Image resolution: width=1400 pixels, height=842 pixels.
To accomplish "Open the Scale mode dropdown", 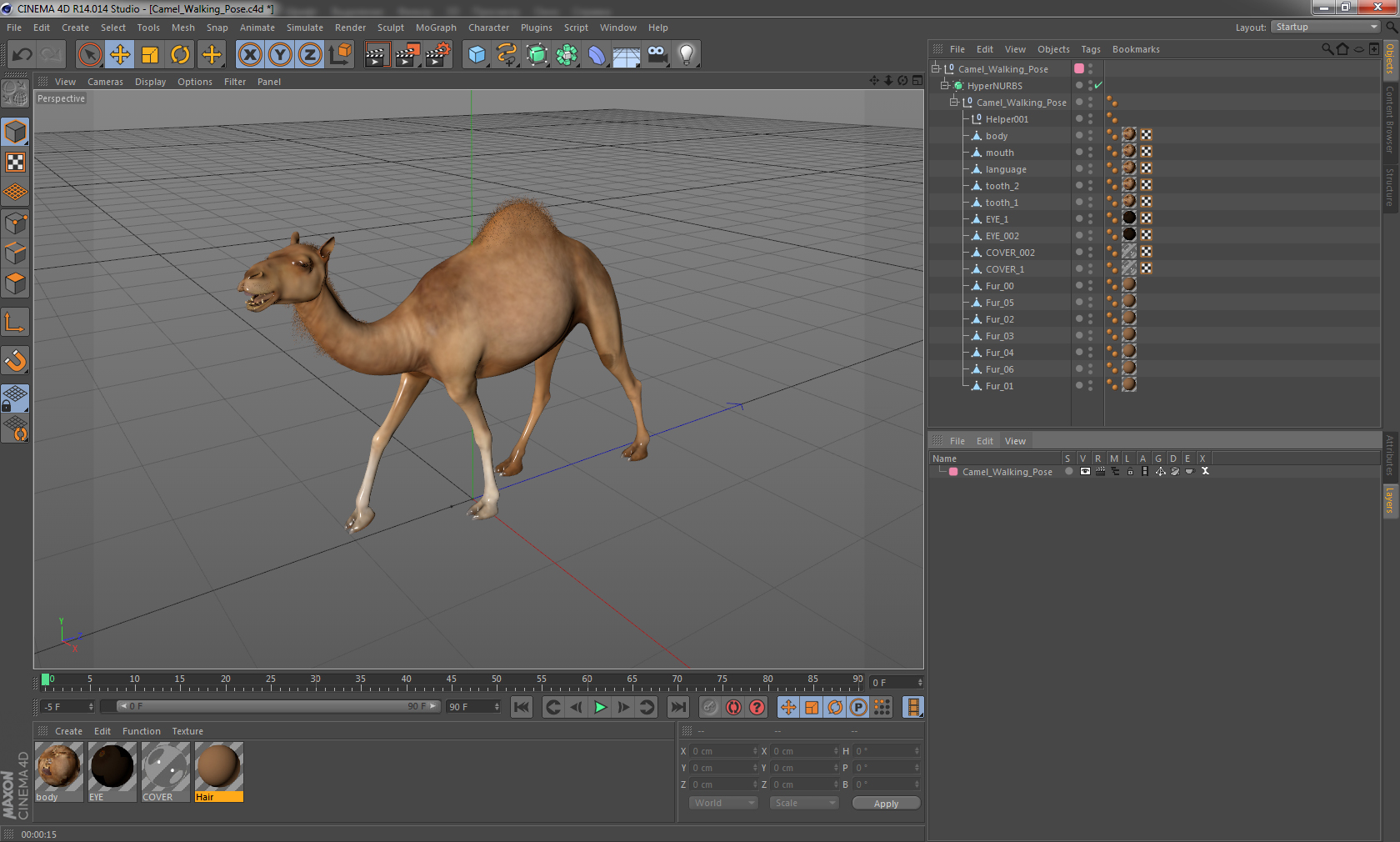I will (803, 803).
